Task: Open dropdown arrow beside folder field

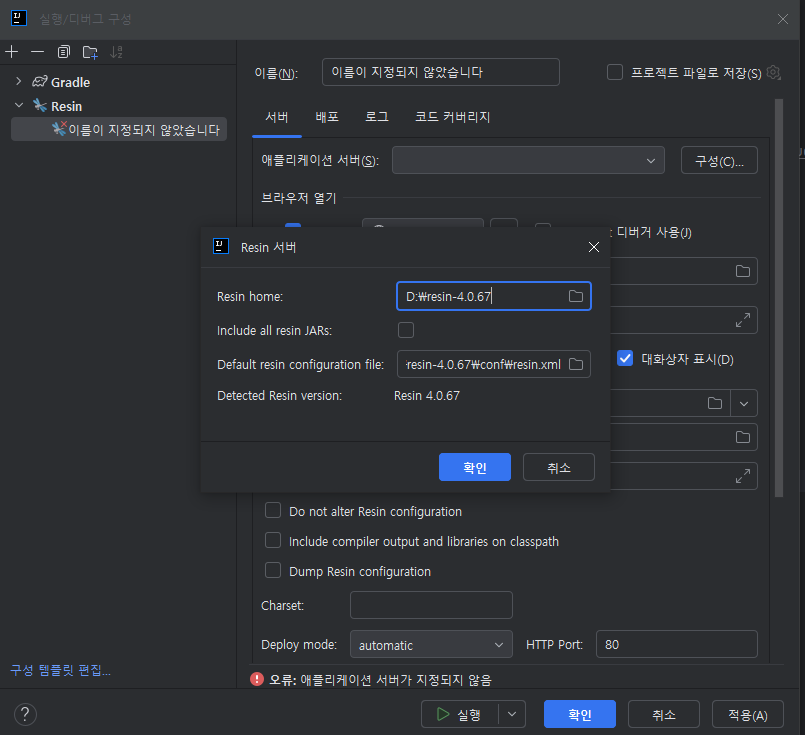Action: pos(744,403)
